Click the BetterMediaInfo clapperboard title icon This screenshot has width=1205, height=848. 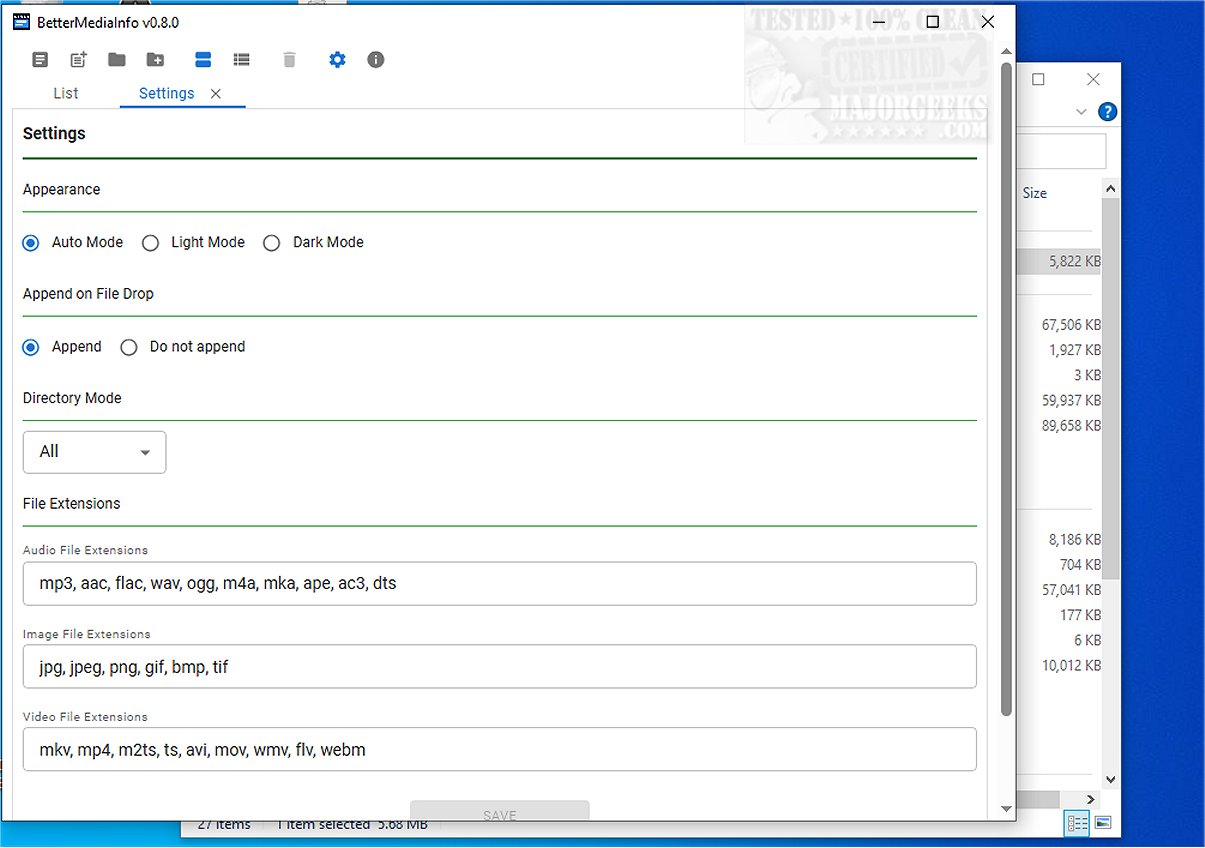click(21, 22)
